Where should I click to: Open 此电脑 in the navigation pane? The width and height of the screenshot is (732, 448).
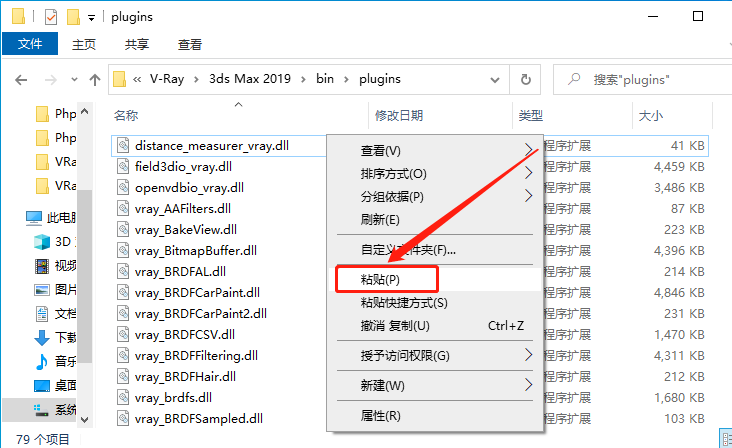coord(51,217)
